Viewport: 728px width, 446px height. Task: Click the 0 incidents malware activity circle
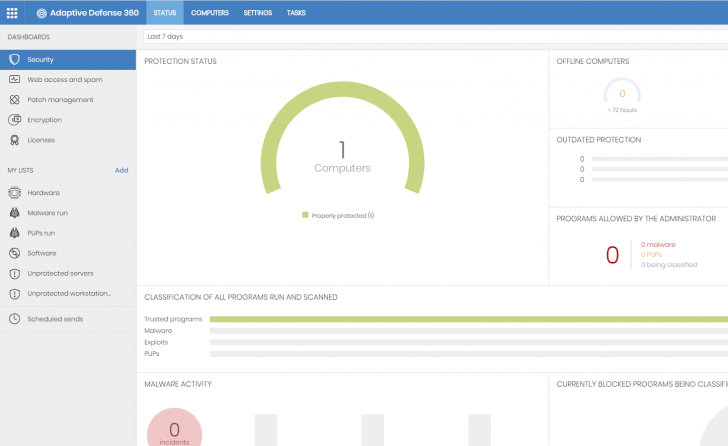pos(174,429)
